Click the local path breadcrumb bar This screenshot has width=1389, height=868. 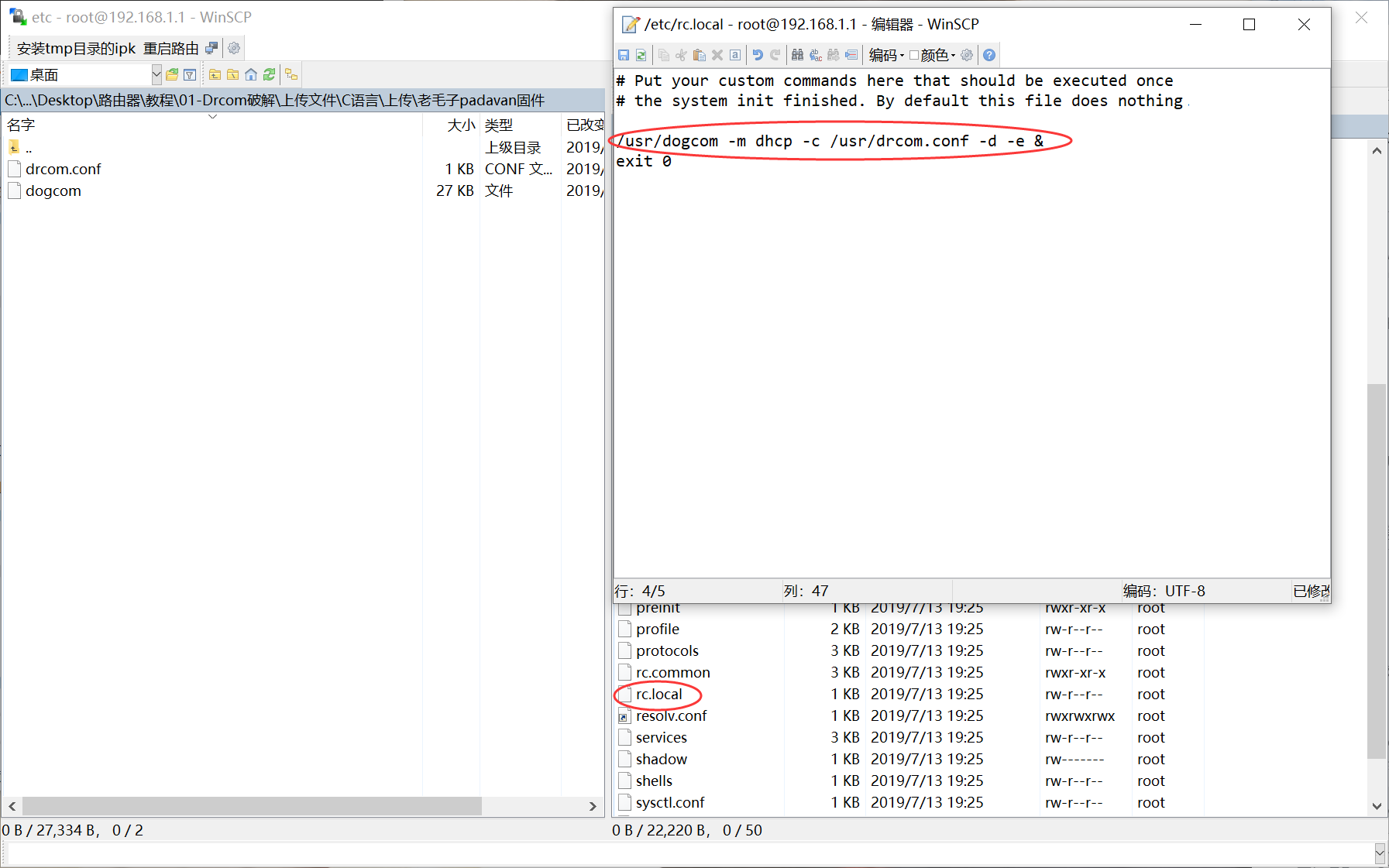click(x=302, y=100)
